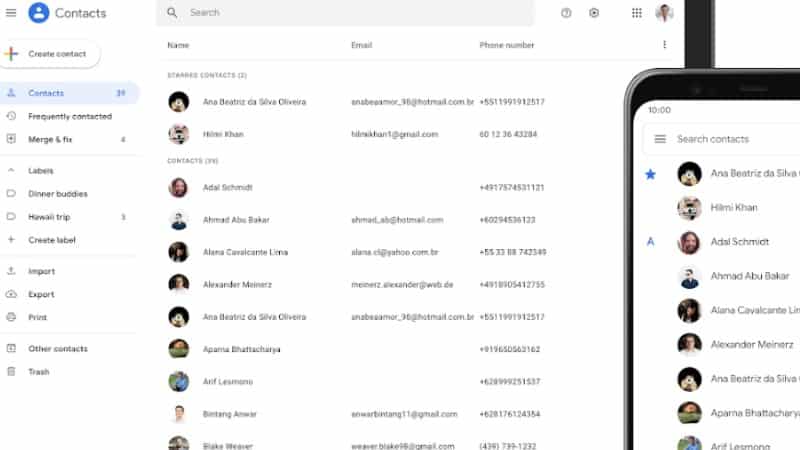Open the help question mark icon
800x450 pixels.
pos(566,13)
